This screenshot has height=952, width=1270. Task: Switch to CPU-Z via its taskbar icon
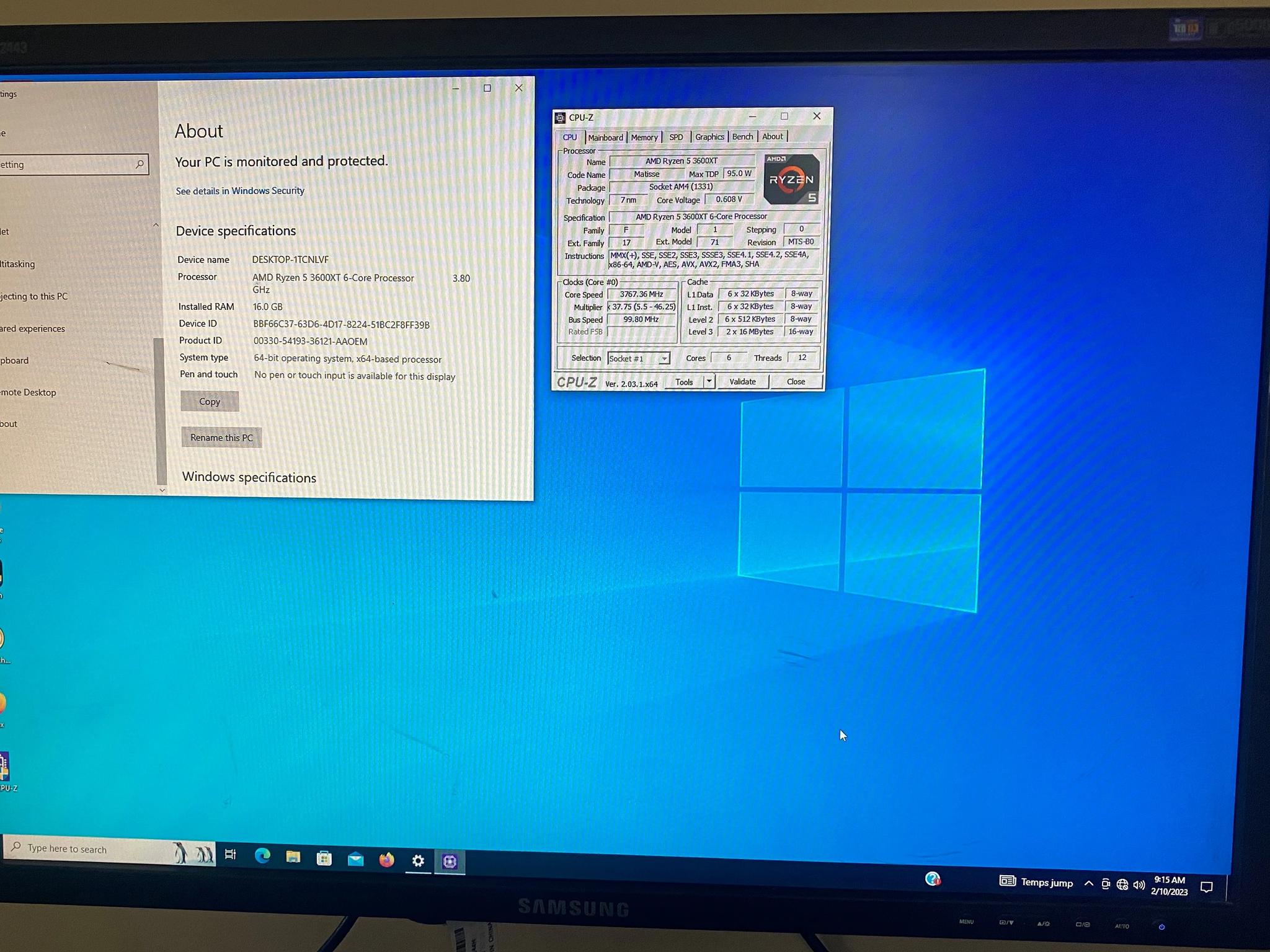click(x=450, y=862)
